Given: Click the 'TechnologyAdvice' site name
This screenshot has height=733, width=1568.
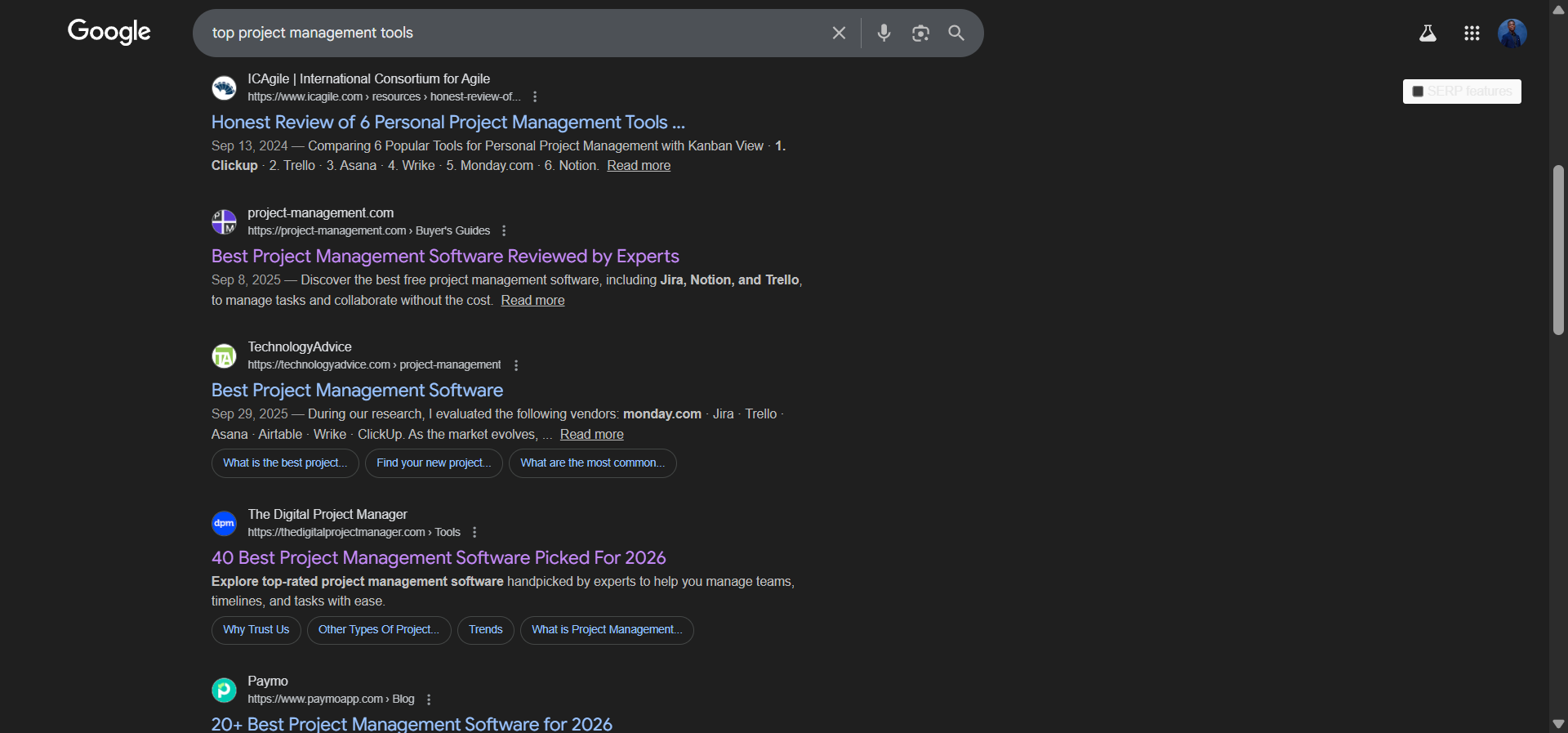Looking at the screenshot, I should pyautogui.click(x=300, y=347).
